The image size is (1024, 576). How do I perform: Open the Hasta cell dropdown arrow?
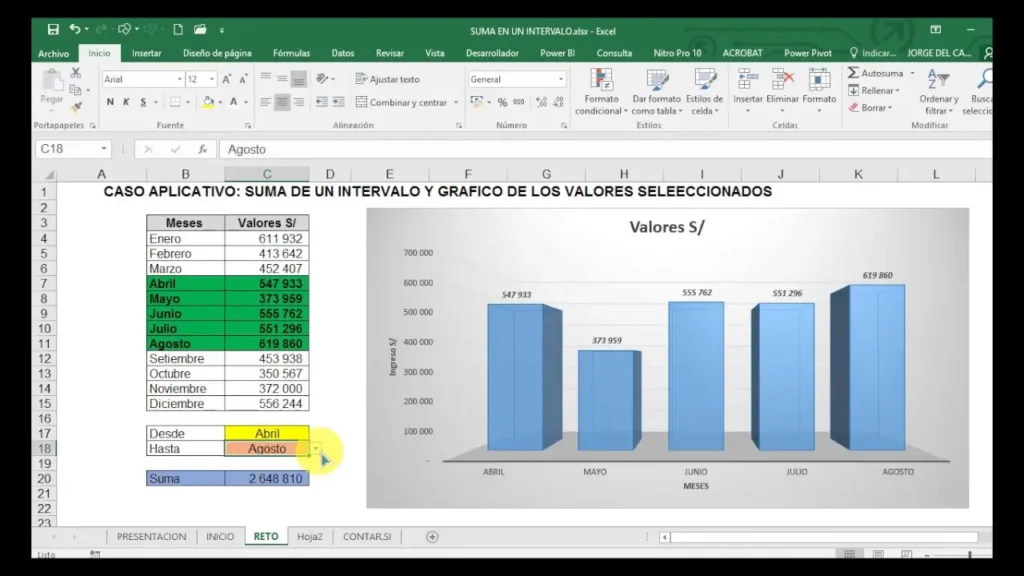(316, 449)
